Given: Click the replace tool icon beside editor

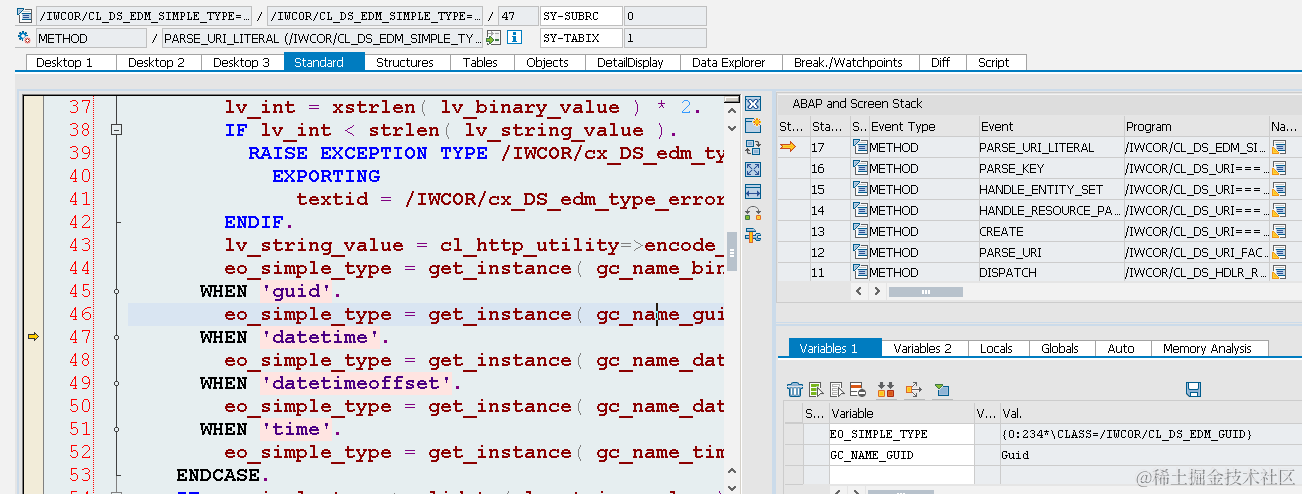Looking at the screenshot, I should pos(754,148).
